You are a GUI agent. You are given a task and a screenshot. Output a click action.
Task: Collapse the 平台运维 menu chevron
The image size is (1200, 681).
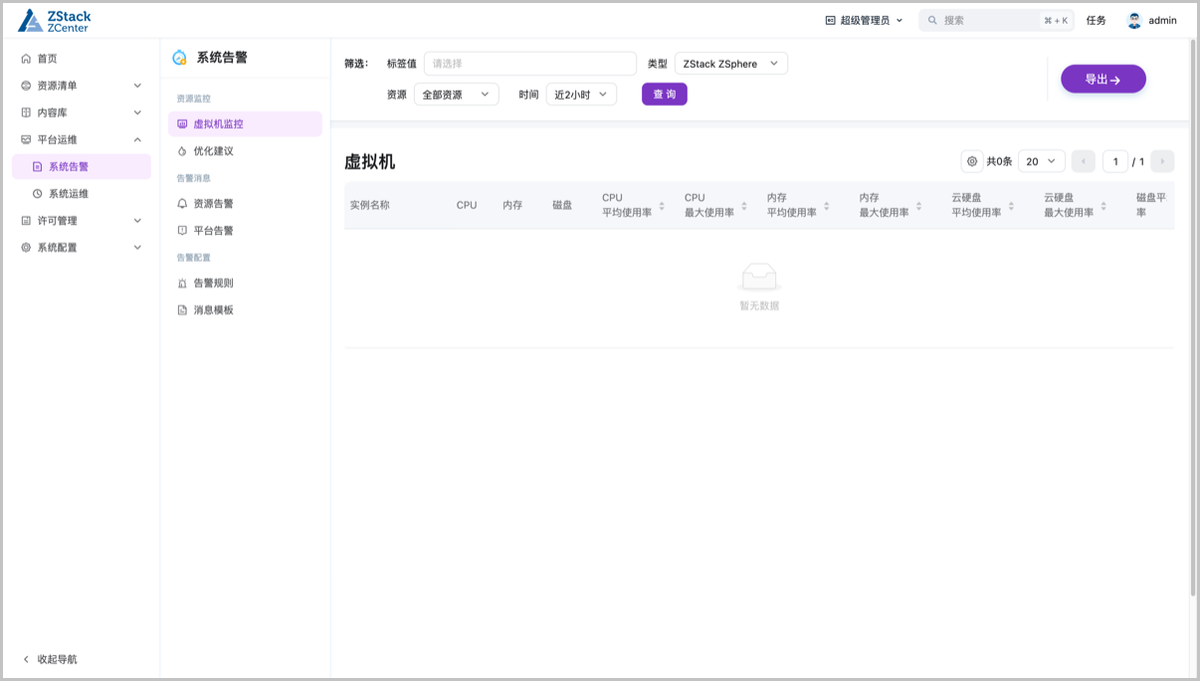click(138, 140)
